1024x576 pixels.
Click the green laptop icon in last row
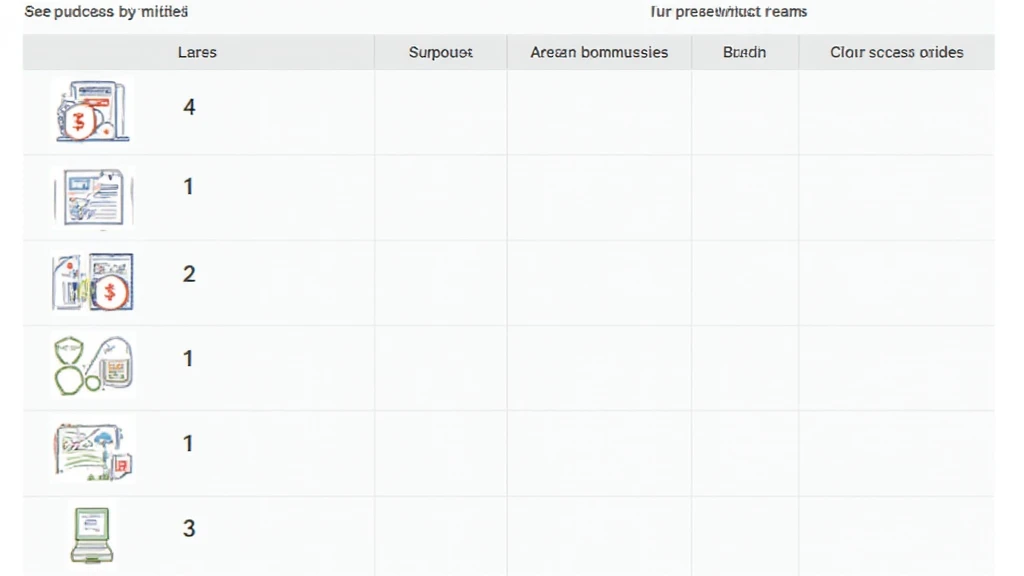(x=92, y=535)
